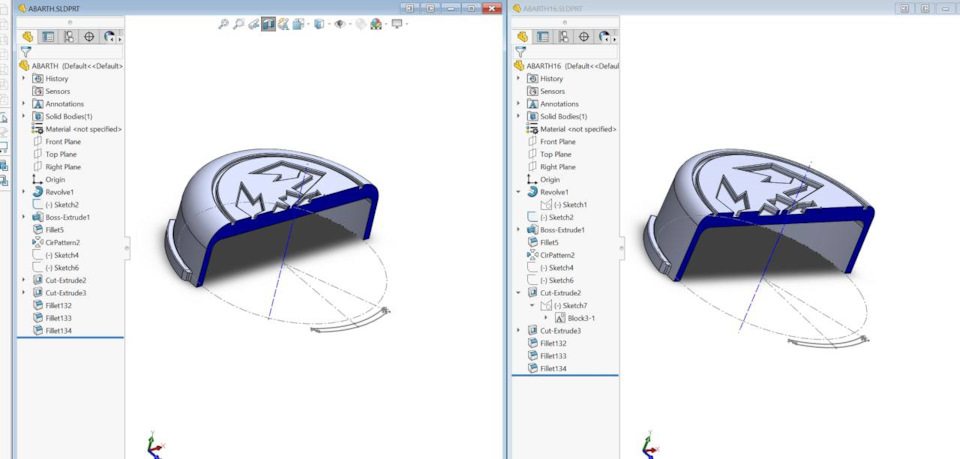Open View Orientation cube icon
The width and height of the screenshot is (960, 459).
(298, 24)
